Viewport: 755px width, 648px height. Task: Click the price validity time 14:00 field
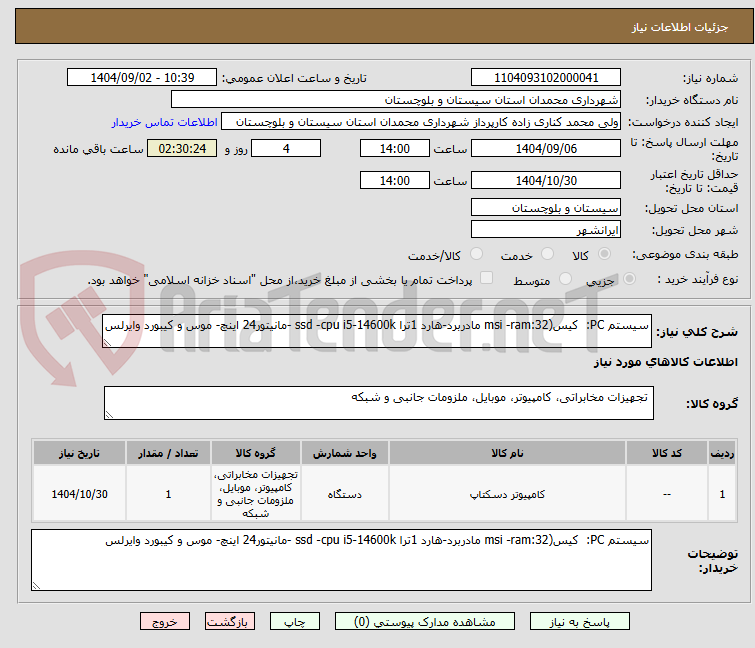tap(395, 180)
